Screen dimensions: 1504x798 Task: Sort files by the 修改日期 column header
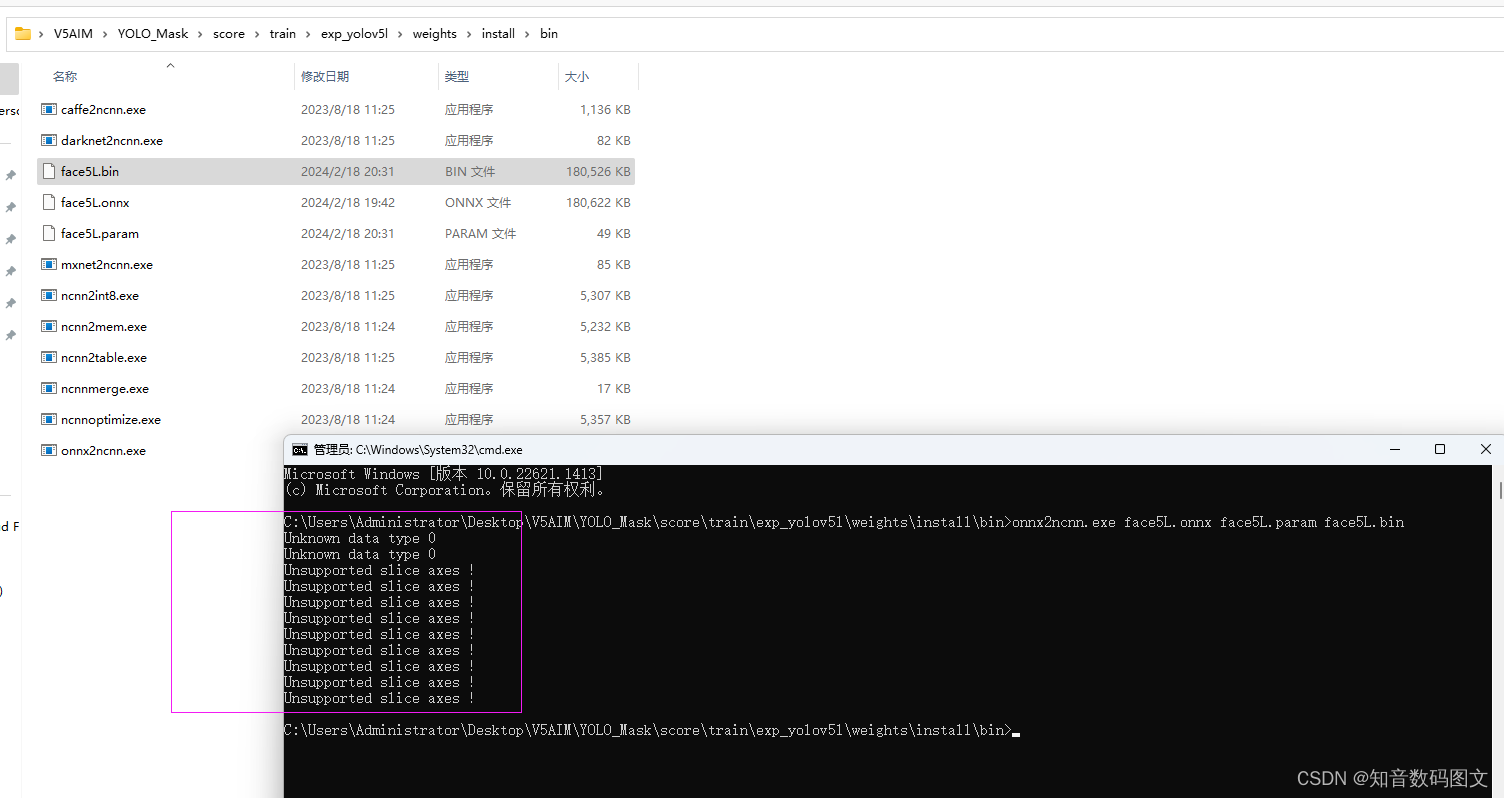coord(327,76)
